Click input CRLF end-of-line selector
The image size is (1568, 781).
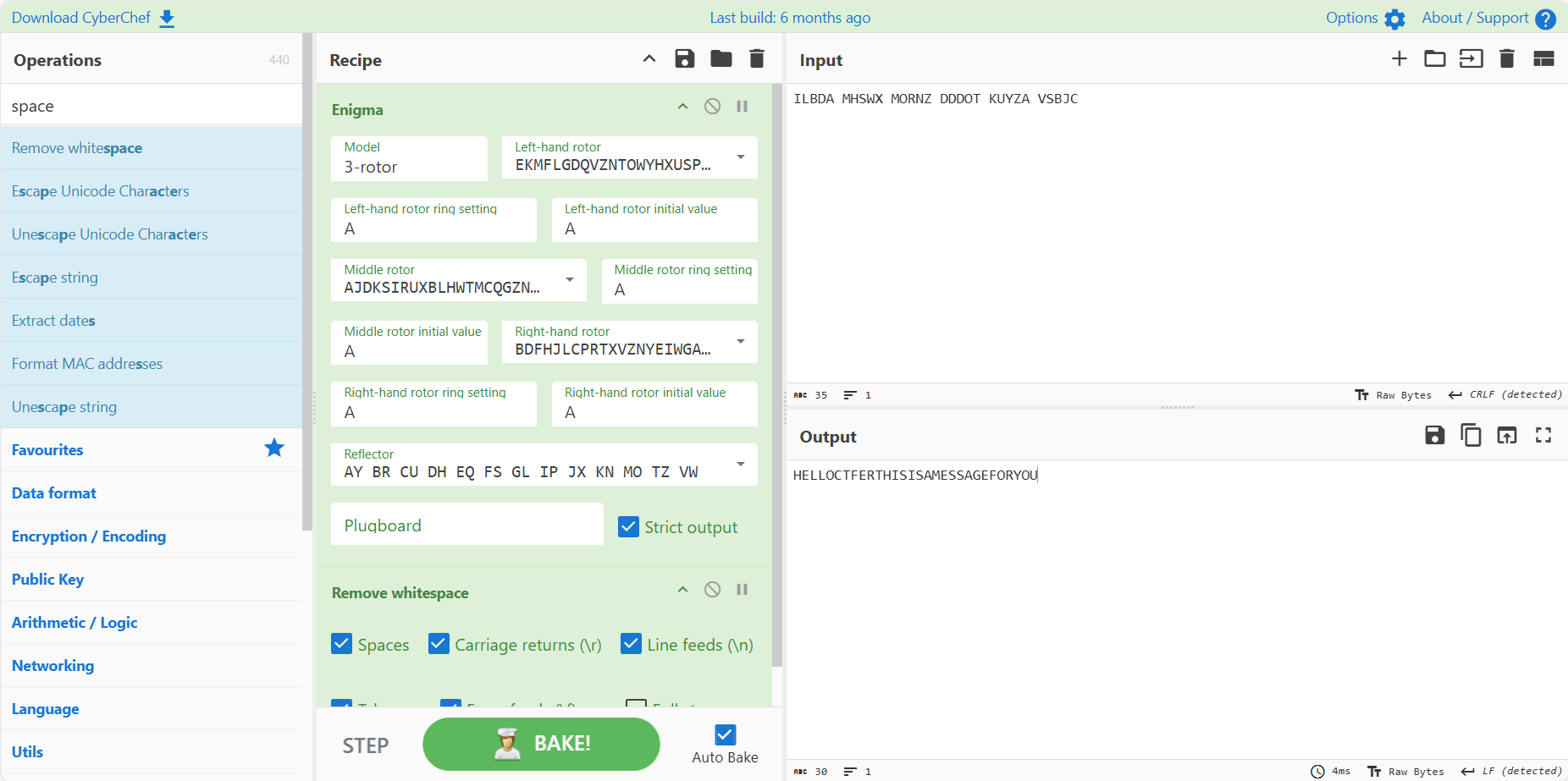[1505, 395]
